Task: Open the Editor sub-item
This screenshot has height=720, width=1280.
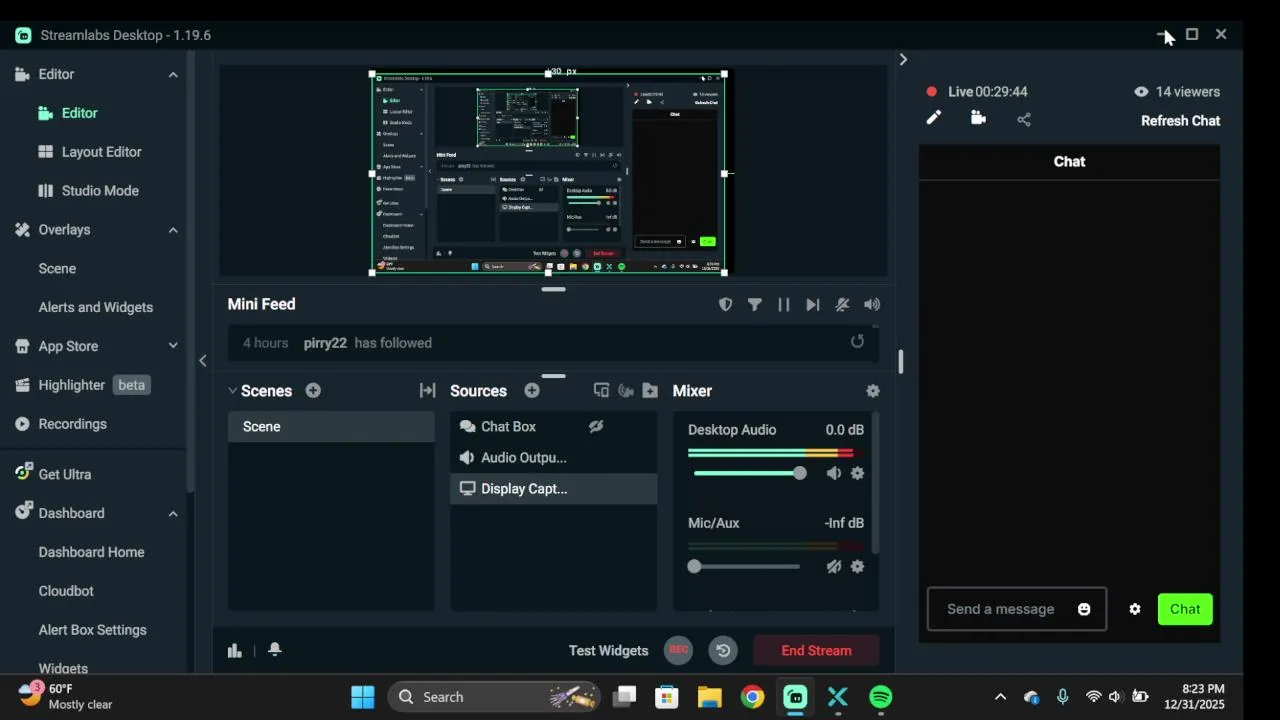Action: [x=80, y=113]
